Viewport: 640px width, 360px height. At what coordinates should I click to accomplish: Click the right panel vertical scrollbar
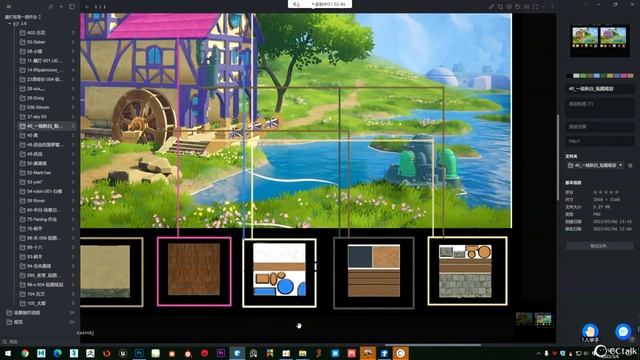coord(558,157)
